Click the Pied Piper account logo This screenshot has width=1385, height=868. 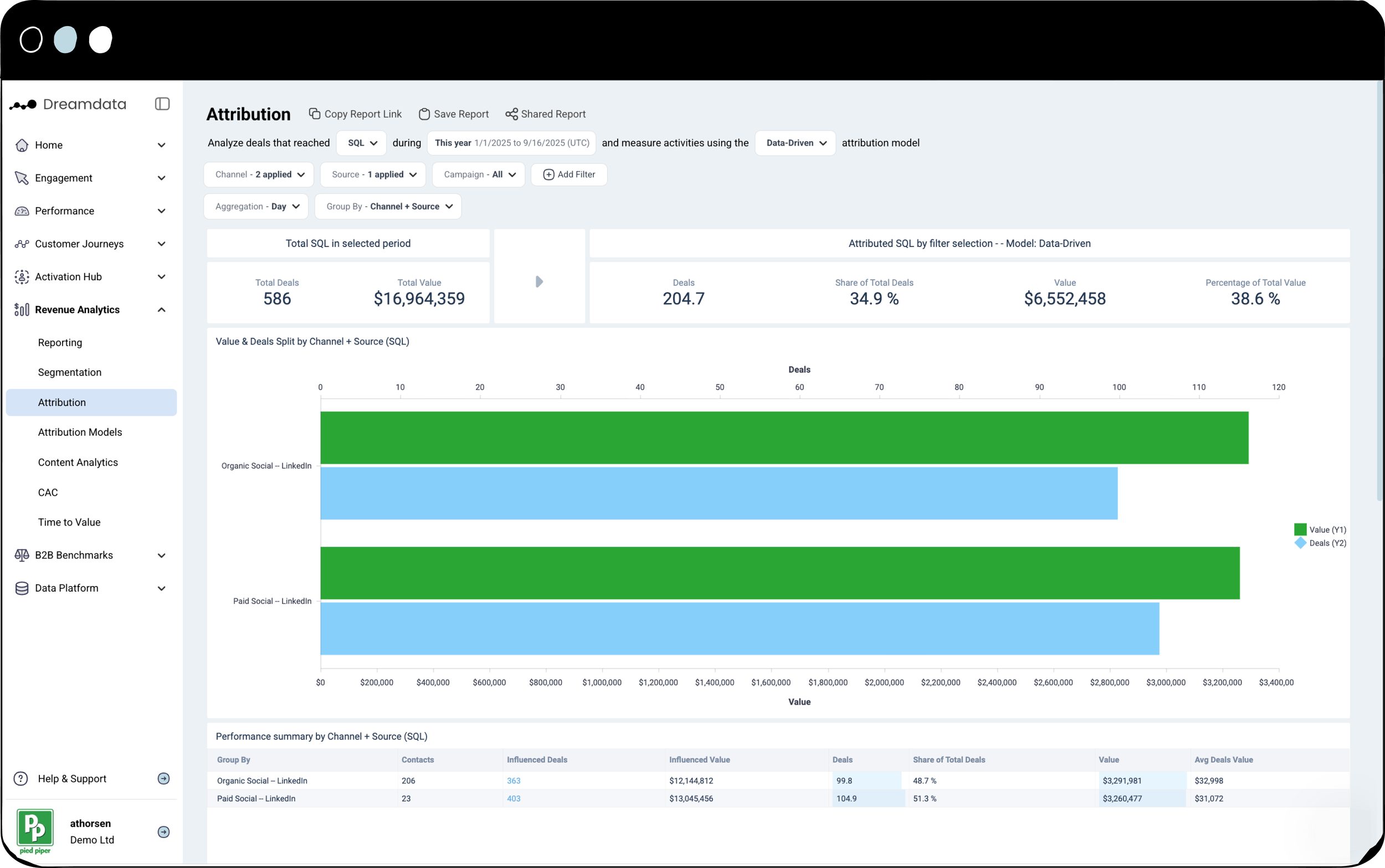click(35, 831)
